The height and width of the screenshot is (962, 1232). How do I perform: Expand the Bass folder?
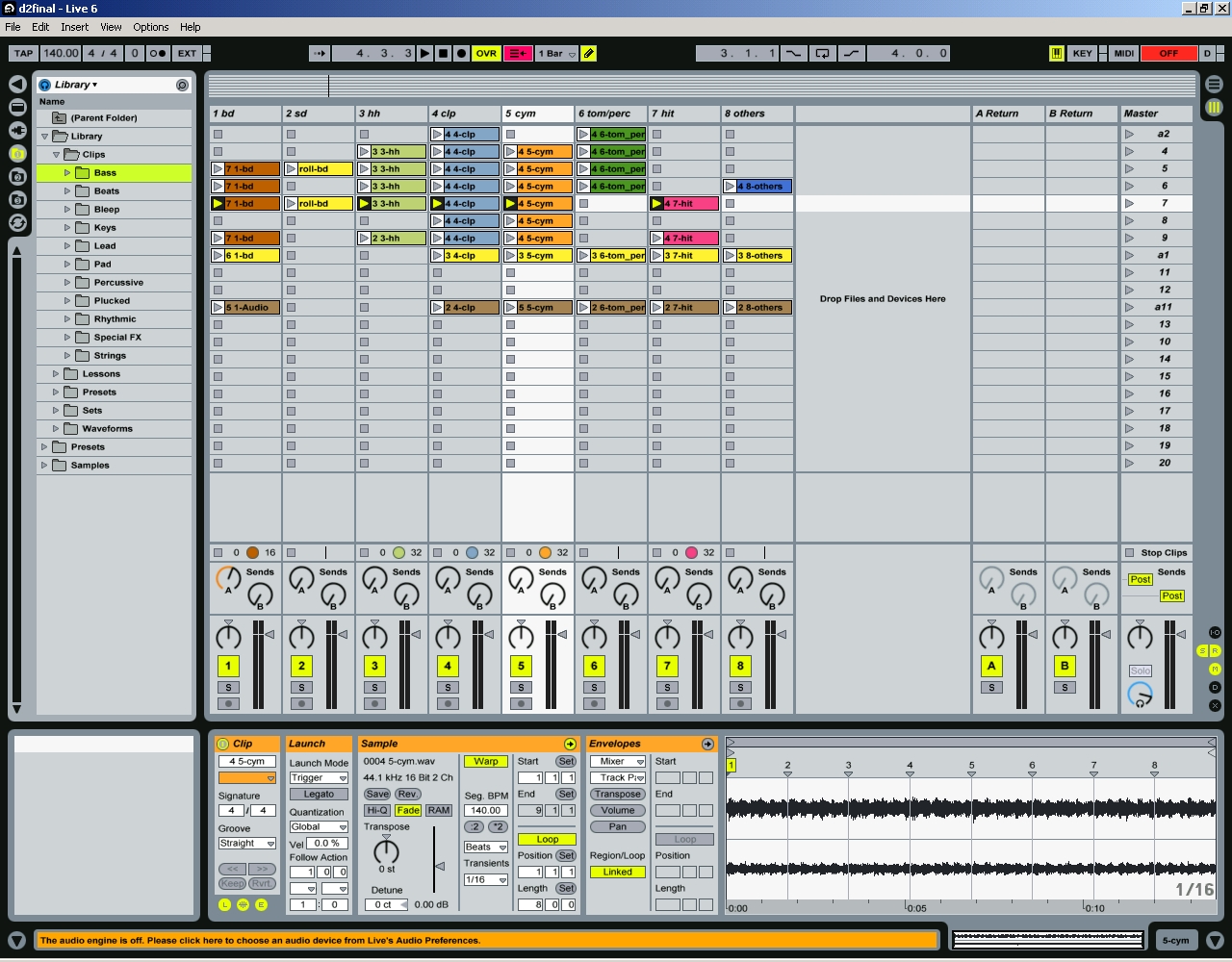coord(67,172)
